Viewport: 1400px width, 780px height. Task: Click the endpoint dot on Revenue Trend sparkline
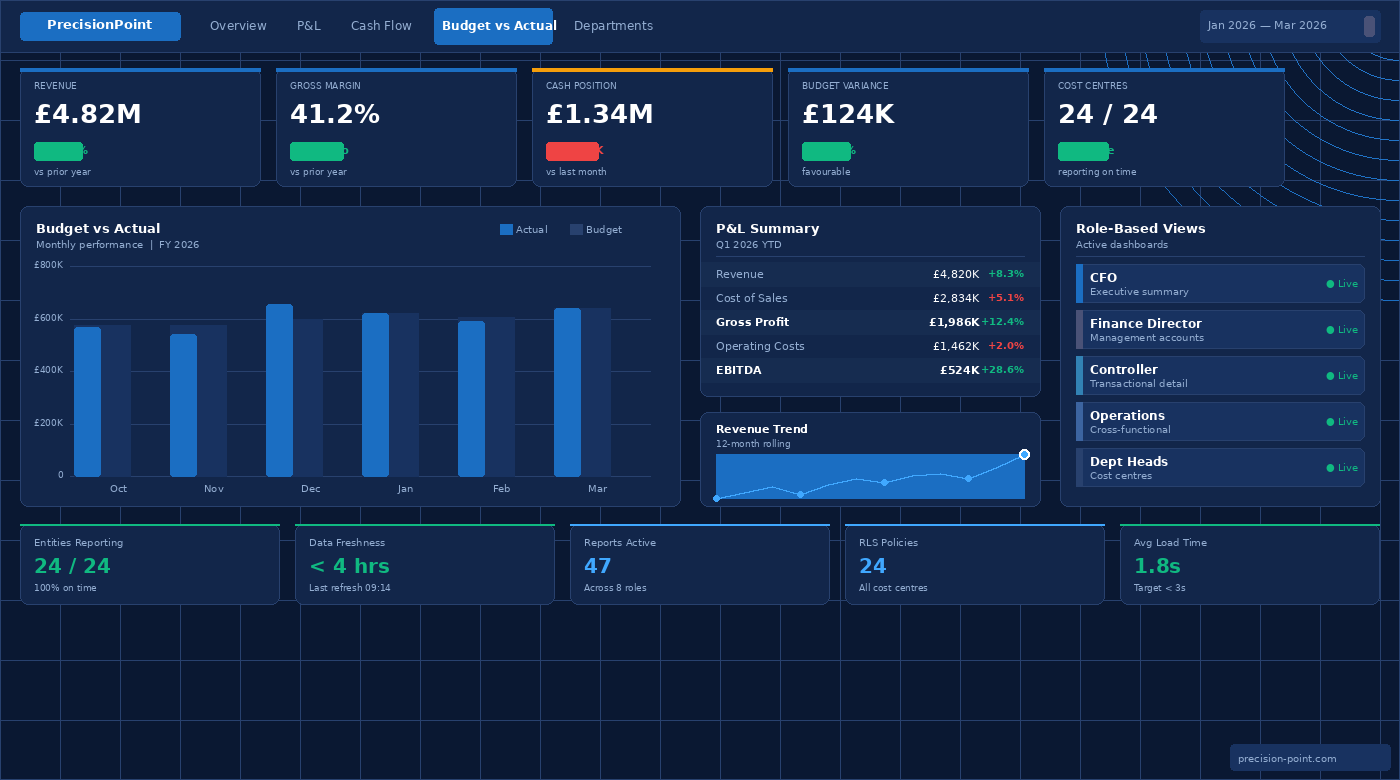pyautogui.click(x=1023, y=453)
